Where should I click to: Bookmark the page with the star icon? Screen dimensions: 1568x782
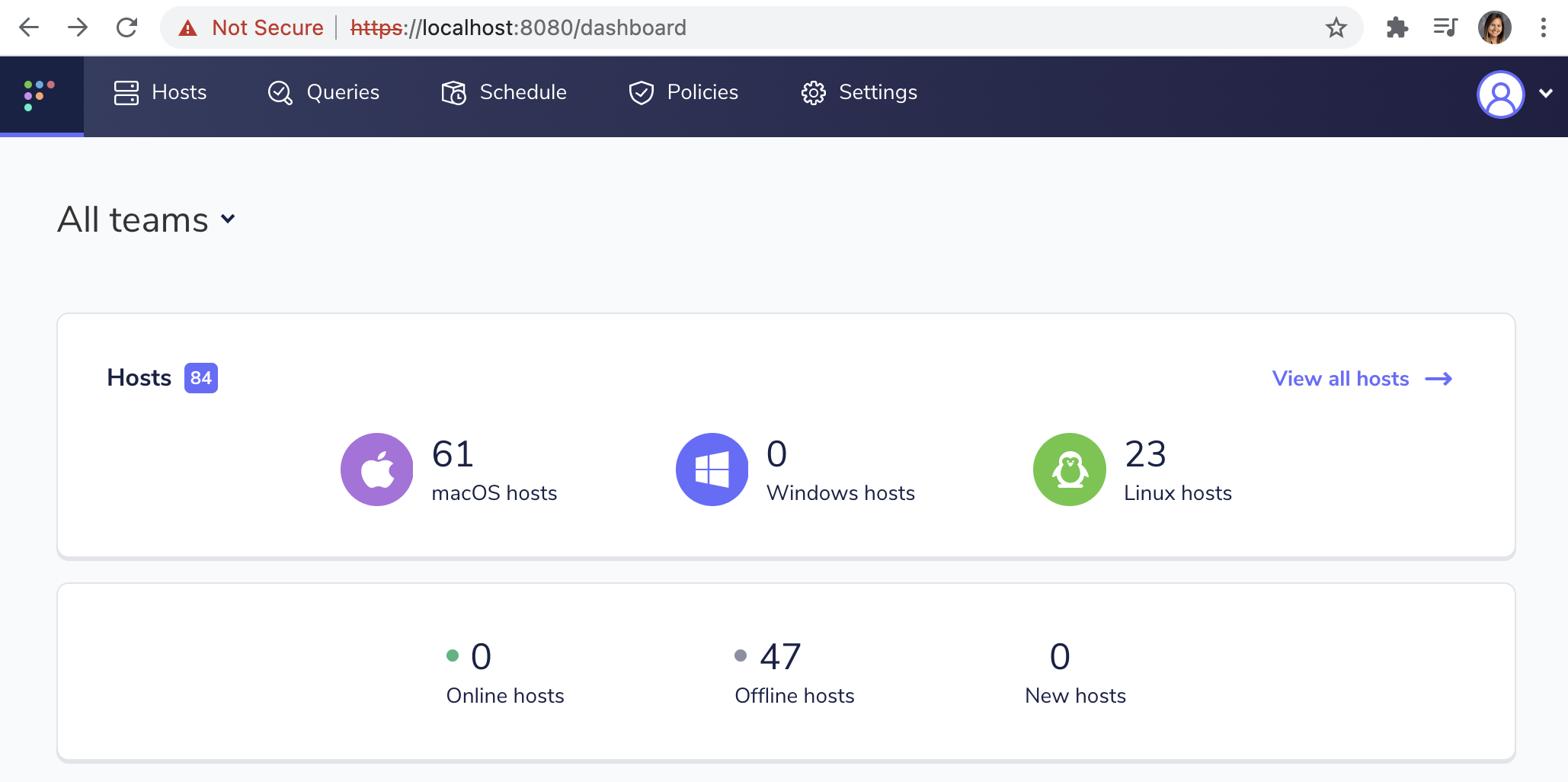1336,27
